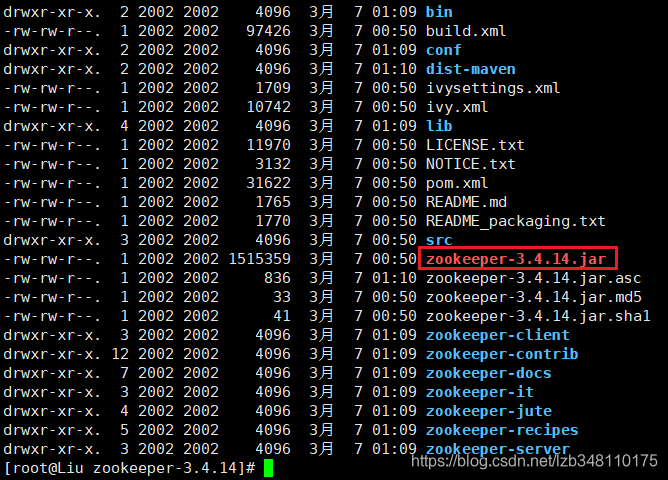
Task: Click the zookeeper-recipes directory name
Action: [502, 430]
